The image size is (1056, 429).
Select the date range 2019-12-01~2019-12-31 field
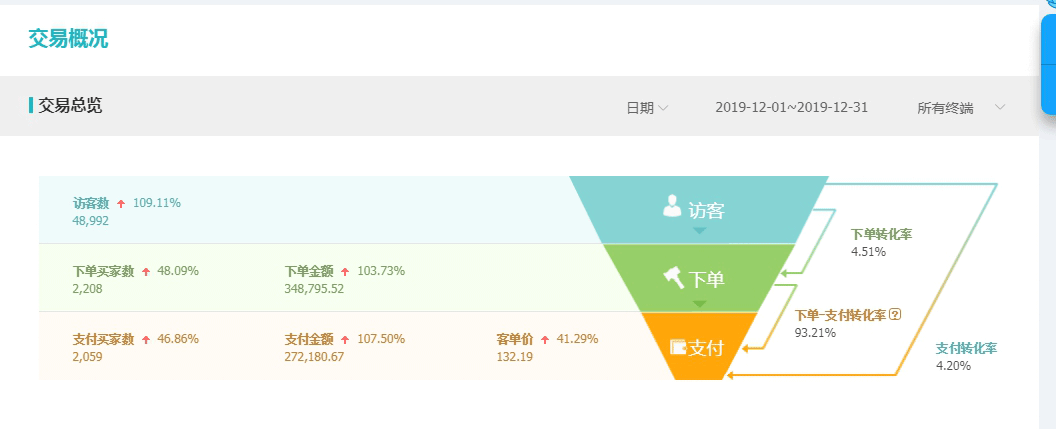click(x=791, y=108)
